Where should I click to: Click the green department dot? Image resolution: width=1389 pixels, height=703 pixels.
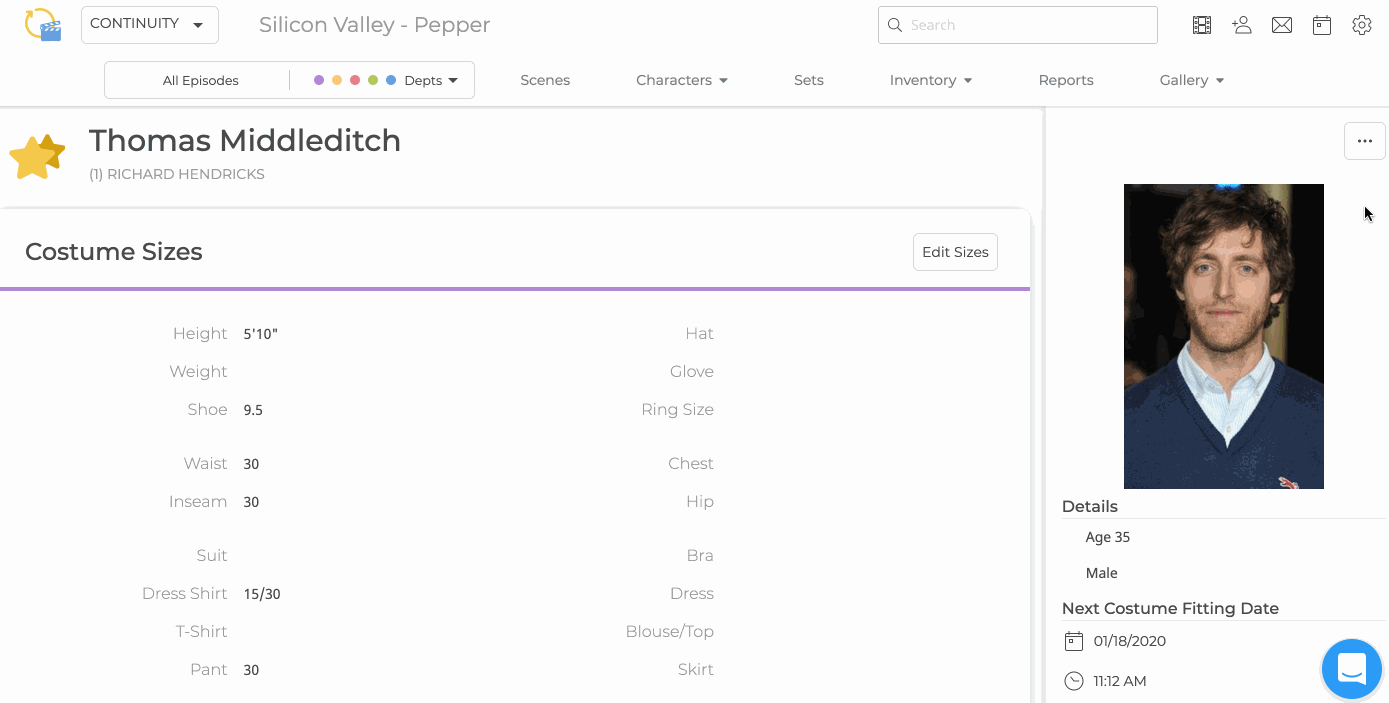(373, 80)
